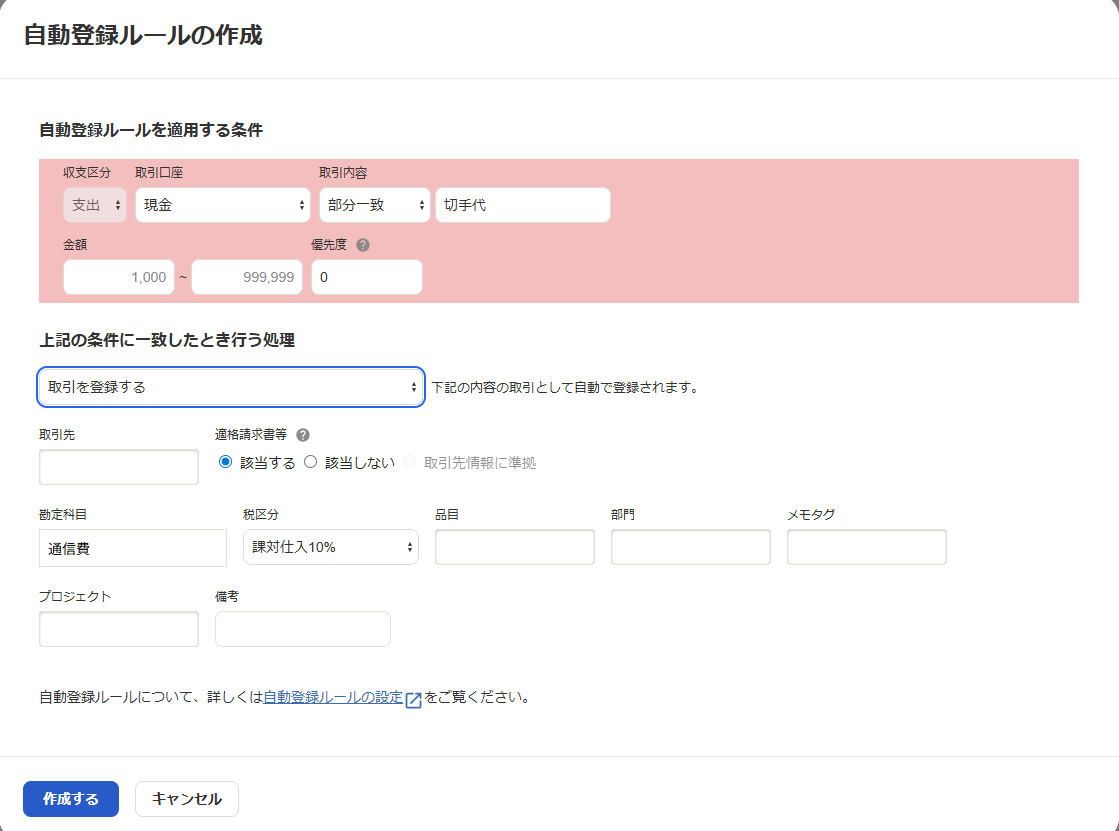Open the 自動登録ルールの設定 help link
Image resolution: width=1119 pixels, height=831 pixels.
coord(332,698)
